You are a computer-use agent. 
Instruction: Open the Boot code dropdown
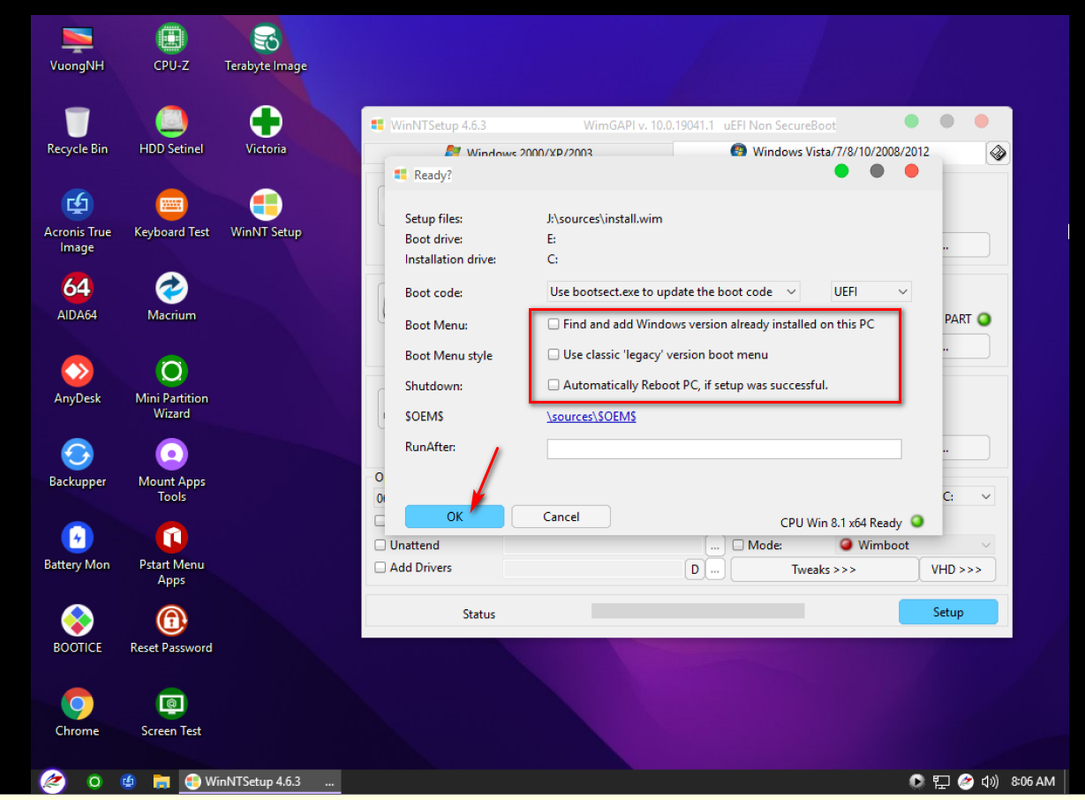pyautogui.click(x=673, y=292)
